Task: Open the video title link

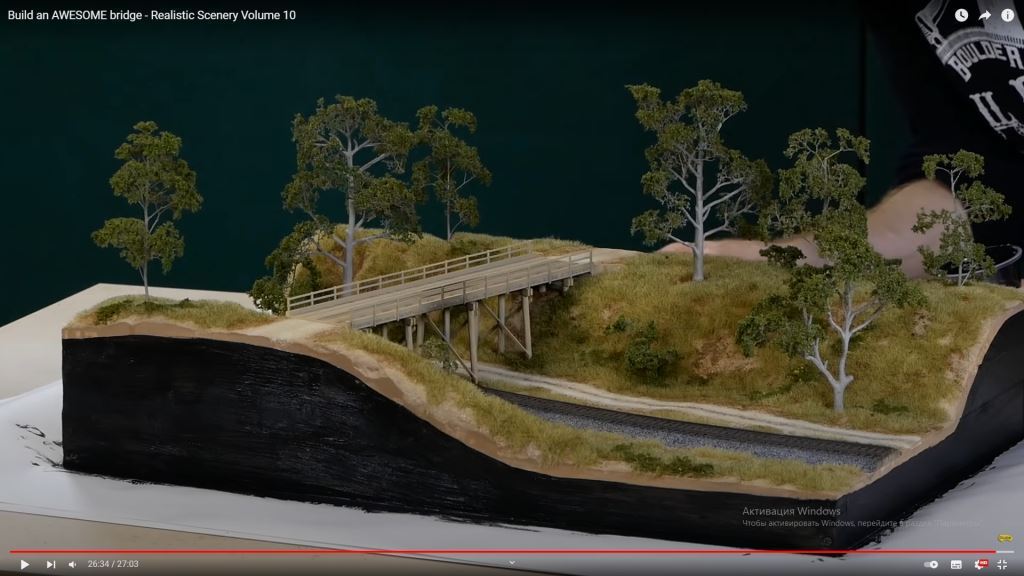Action: (151, 15)
